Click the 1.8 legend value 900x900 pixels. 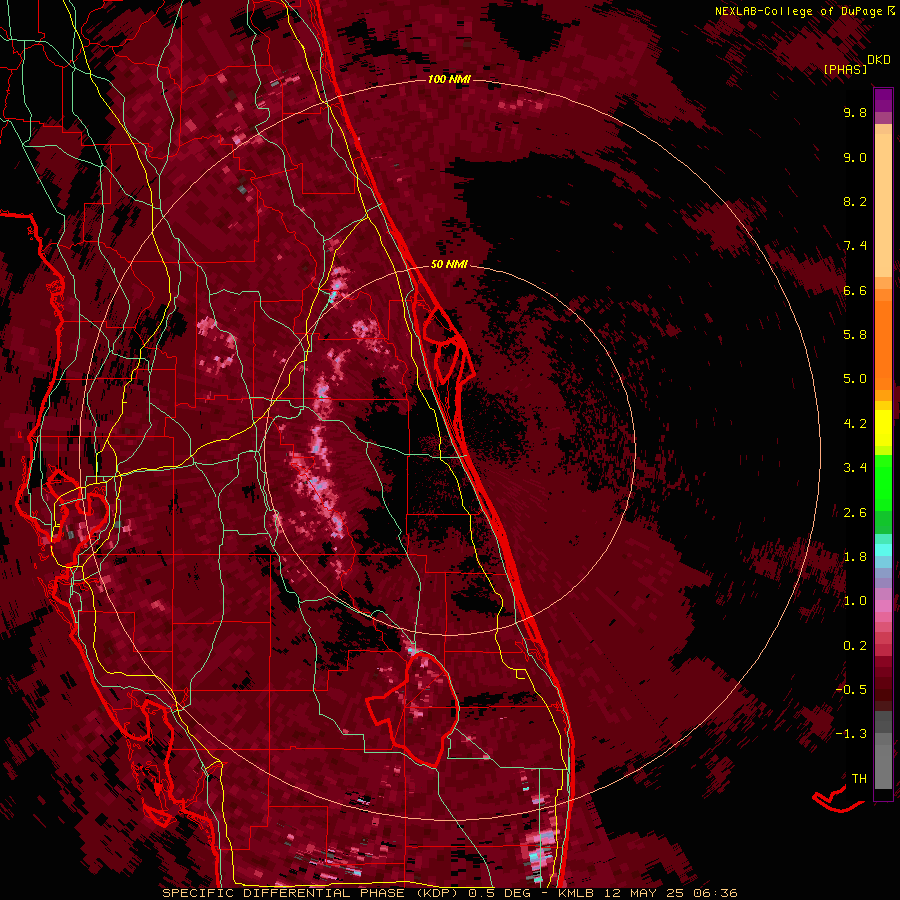855,557
